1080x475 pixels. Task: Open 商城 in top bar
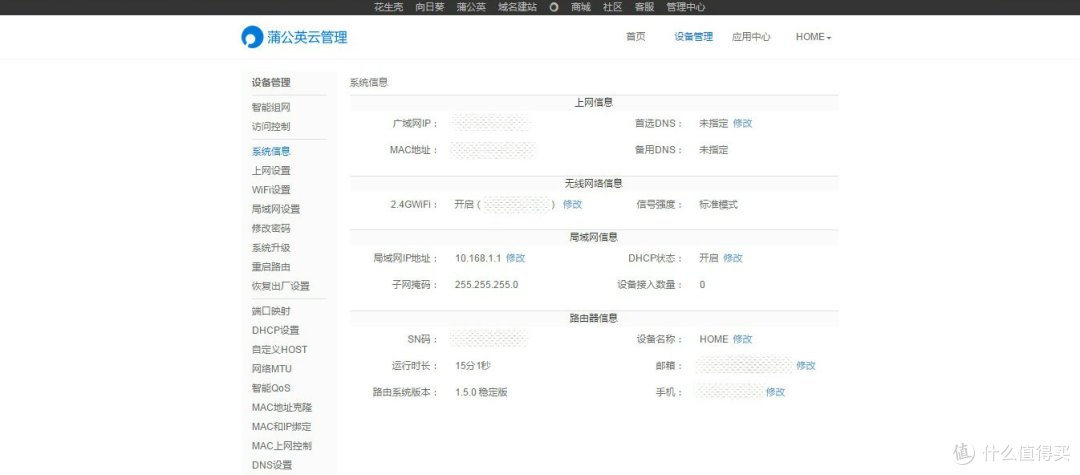click(x=581, y=7)
